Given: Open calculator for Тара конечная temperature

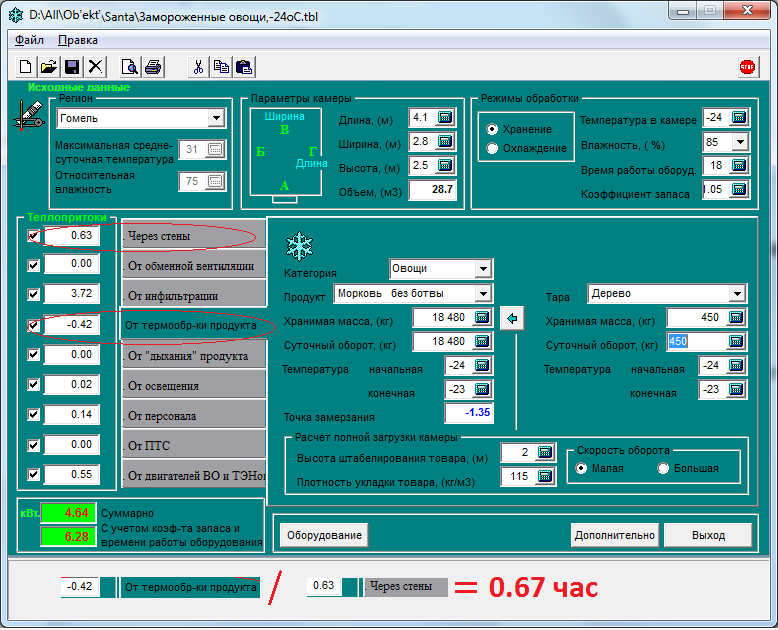Looking at the screenshot, I should click(736, 389).
